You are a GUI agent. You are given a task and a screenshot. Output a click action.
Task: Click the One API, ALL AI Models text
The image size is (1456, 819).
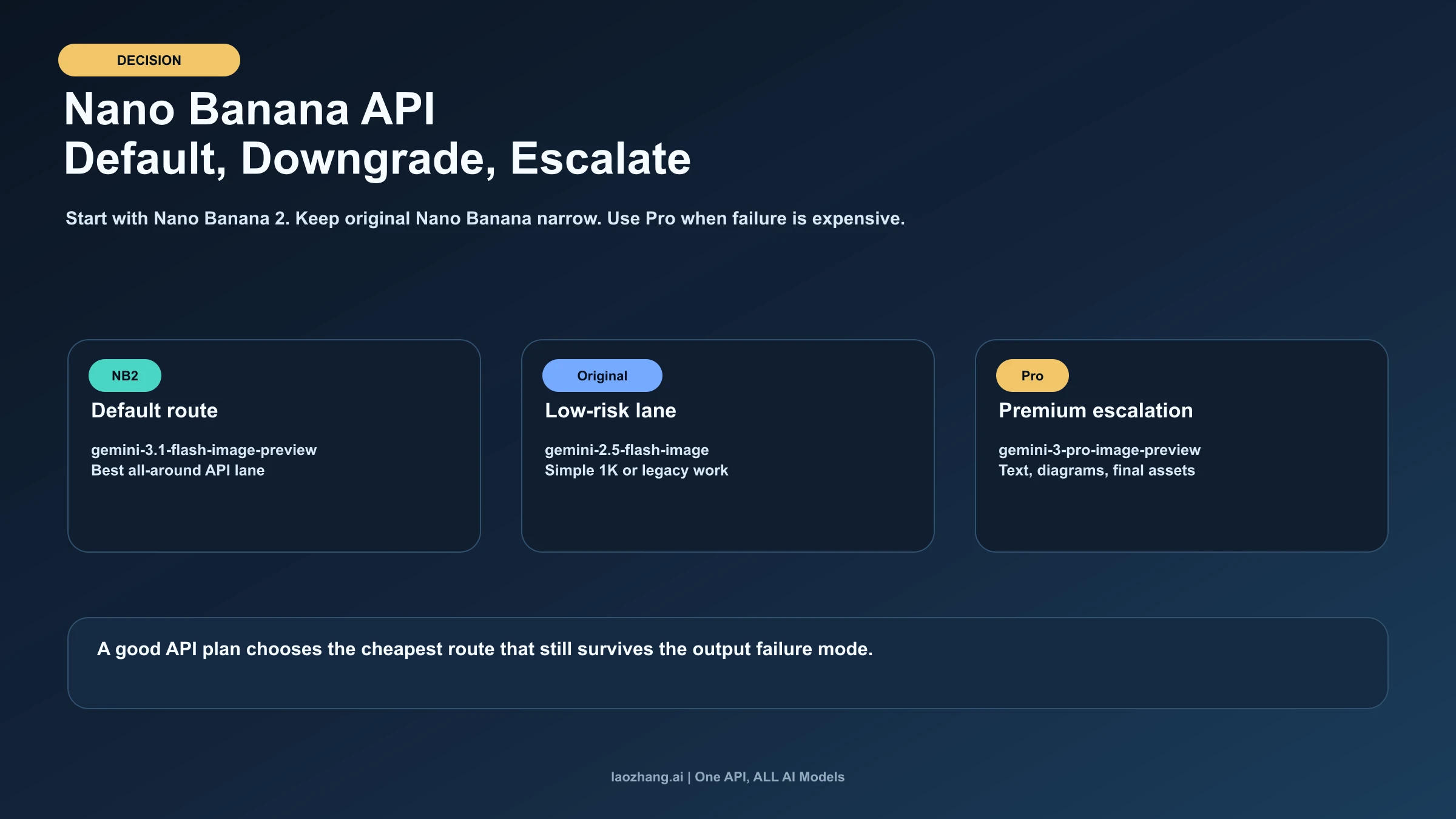coord(769,777)
